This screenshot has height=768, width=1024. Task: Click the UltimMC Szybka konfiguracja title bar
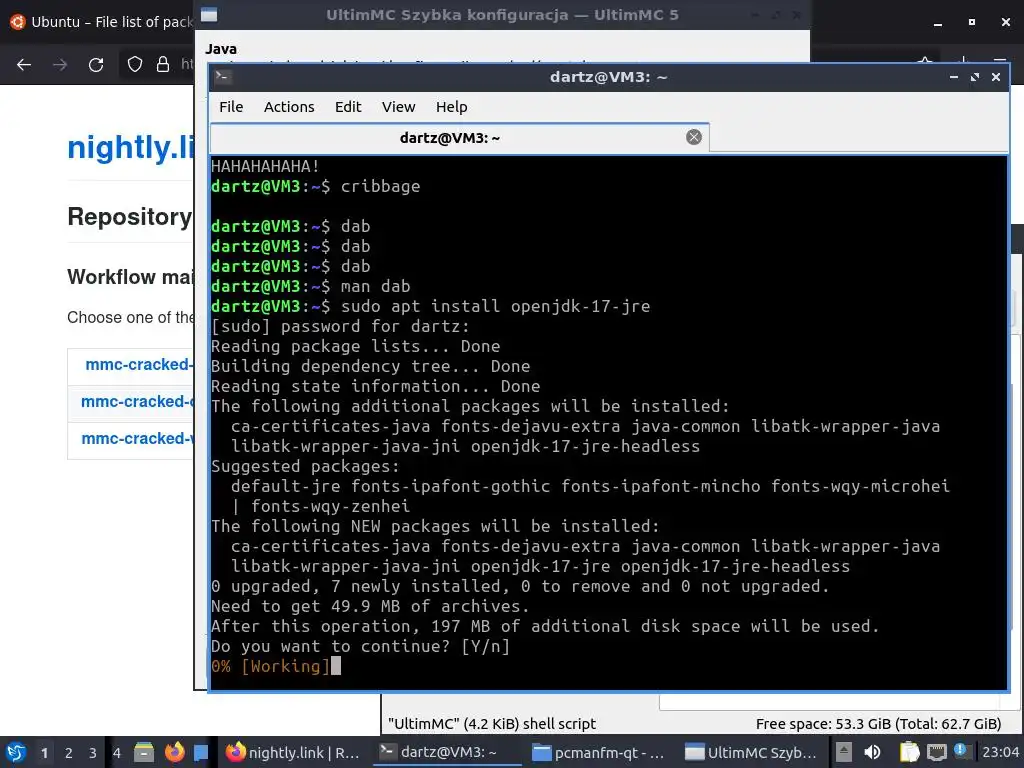502,14
